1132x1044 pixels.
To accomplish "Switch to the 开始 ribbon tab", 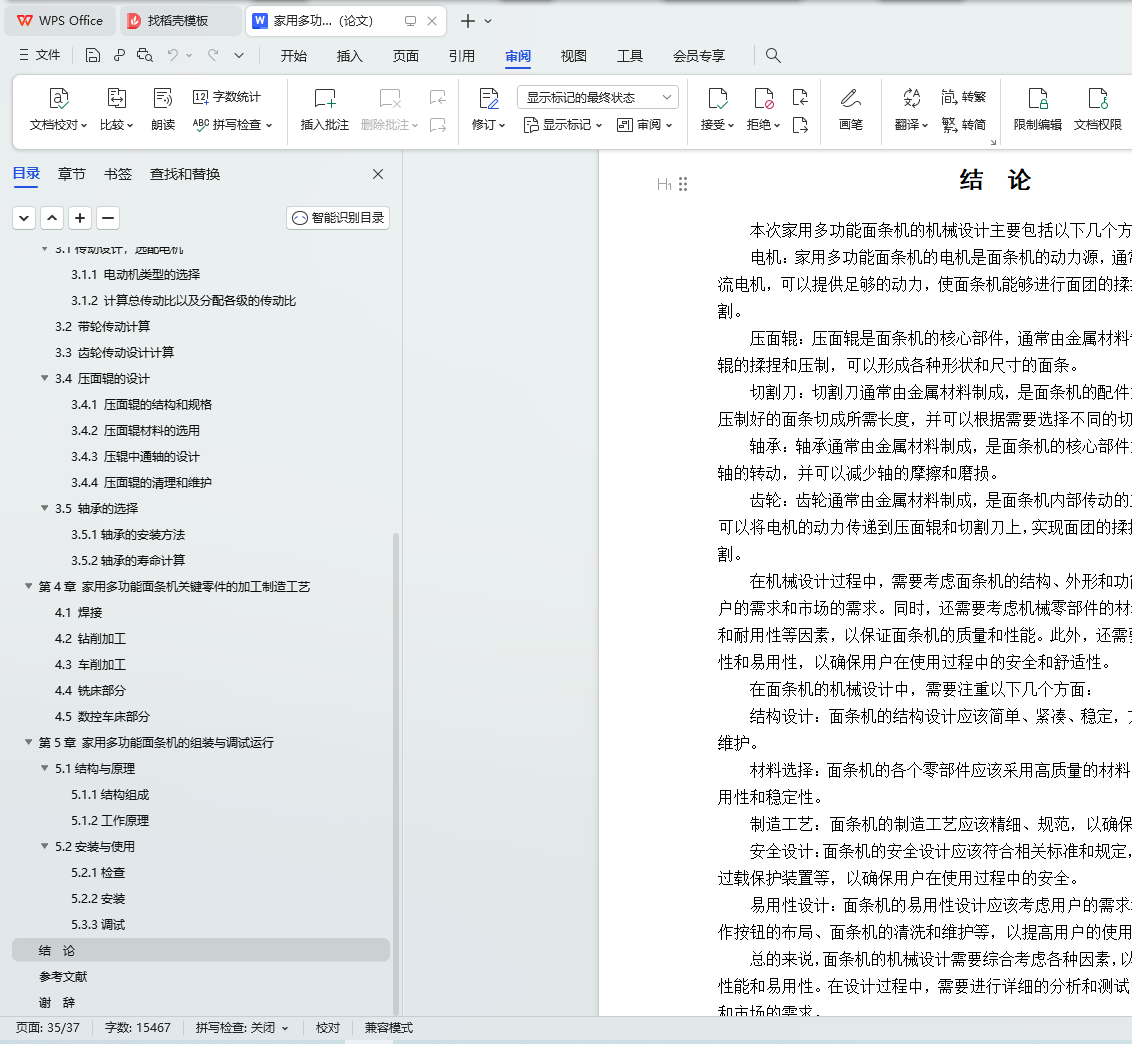I will [294, 56].
